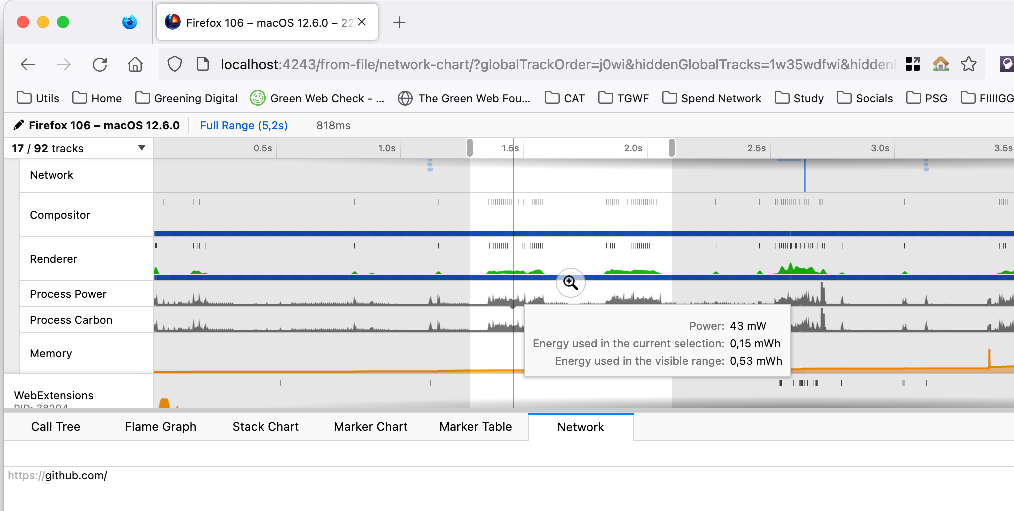Open the Green Web Check bookmark
This screenshot has height=511, width=1014.
click(318, 98)
